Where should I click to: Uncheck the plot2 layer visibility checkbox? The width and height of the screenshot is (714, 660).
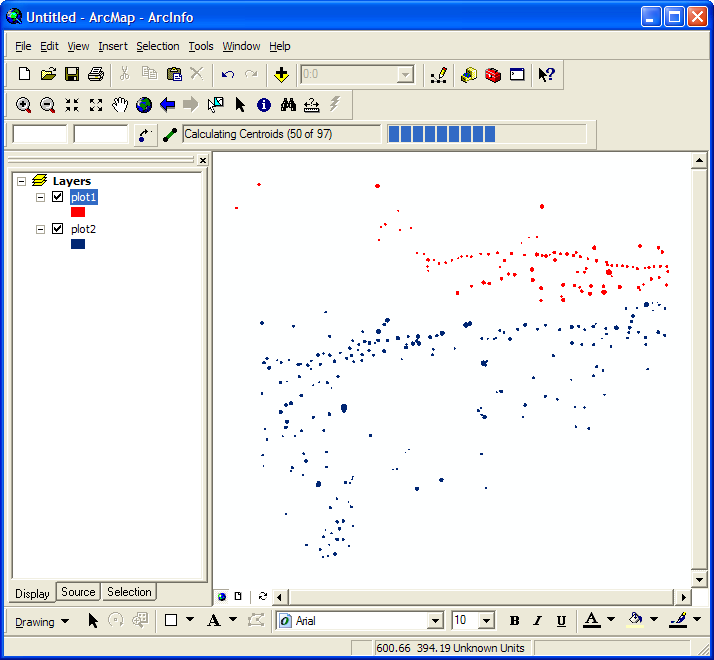57,229
